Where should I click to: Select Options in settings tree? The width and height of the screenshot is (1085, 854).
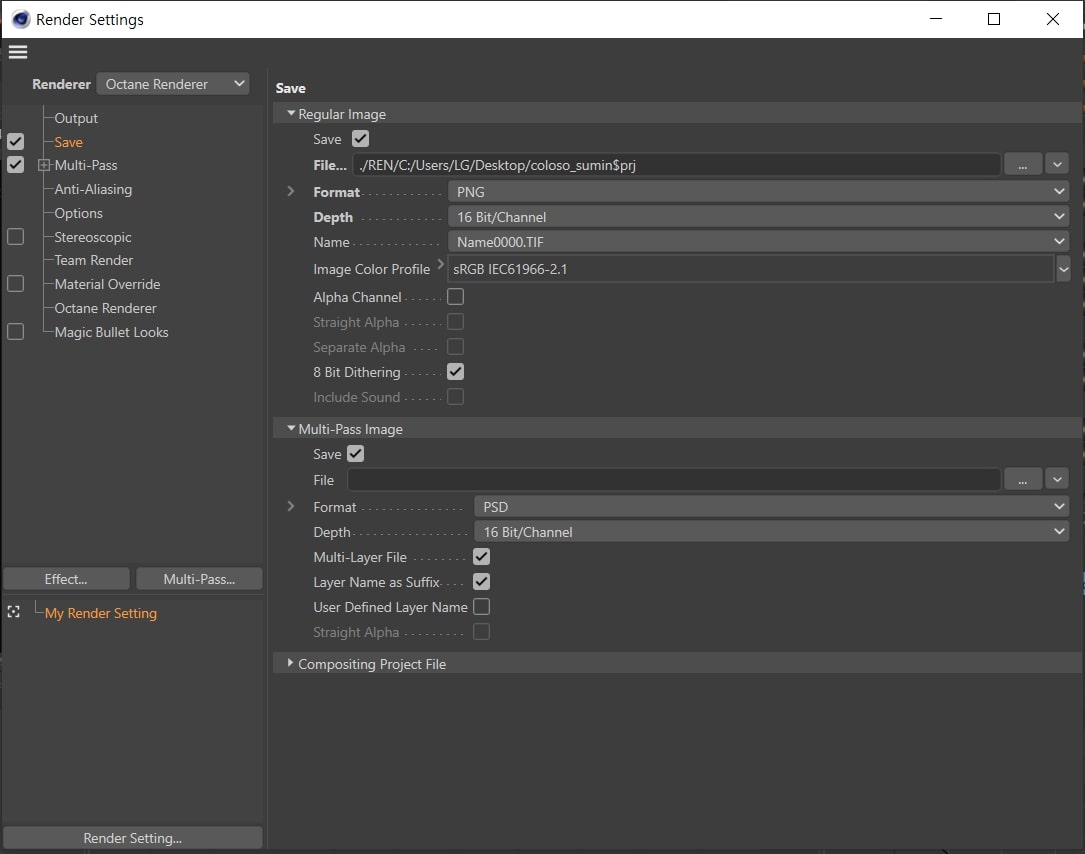78,213
